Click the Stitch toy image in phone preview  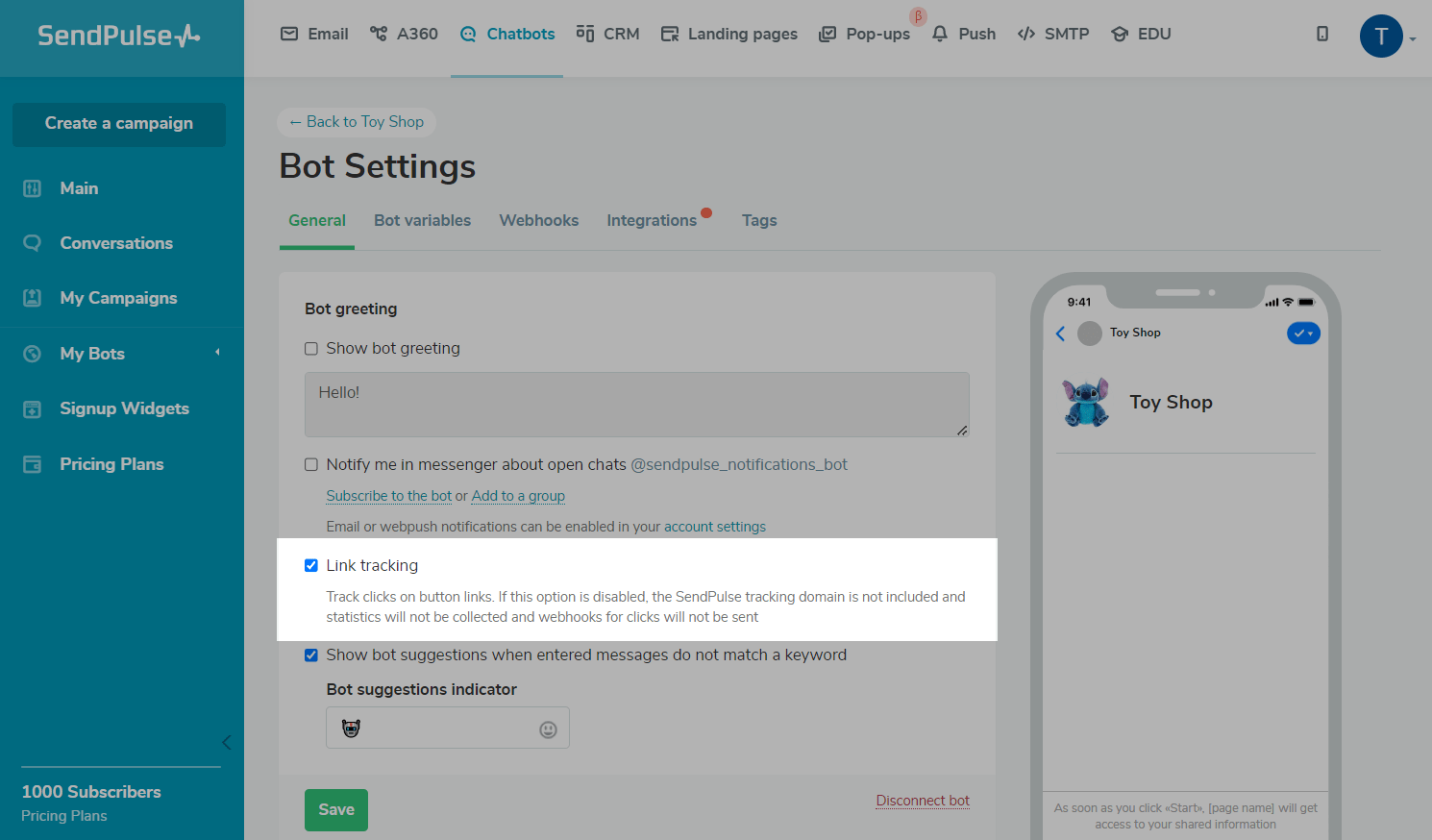pos(1086,402)
